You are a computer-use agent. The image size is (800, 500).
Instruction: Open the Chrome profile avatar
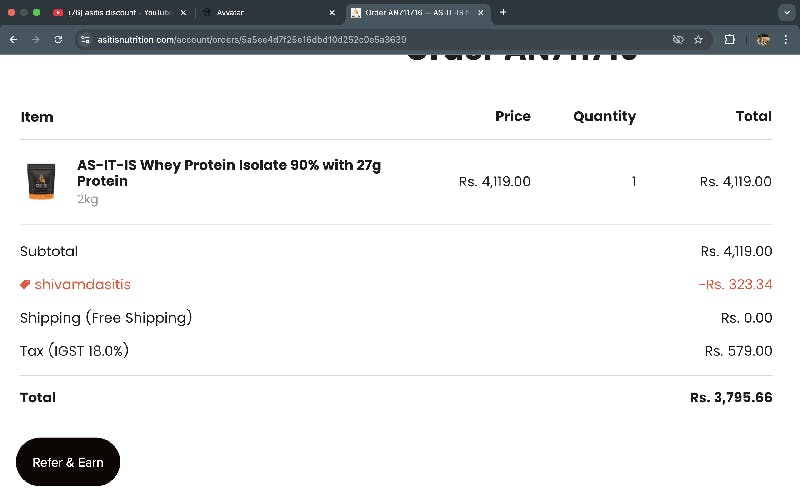[x=763, y=39]
